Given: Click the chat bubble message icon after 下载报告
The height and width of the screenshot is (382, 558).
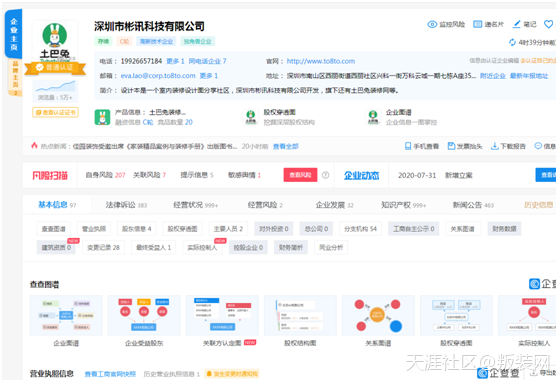Looking at the screenshot, I should point(538,146).
